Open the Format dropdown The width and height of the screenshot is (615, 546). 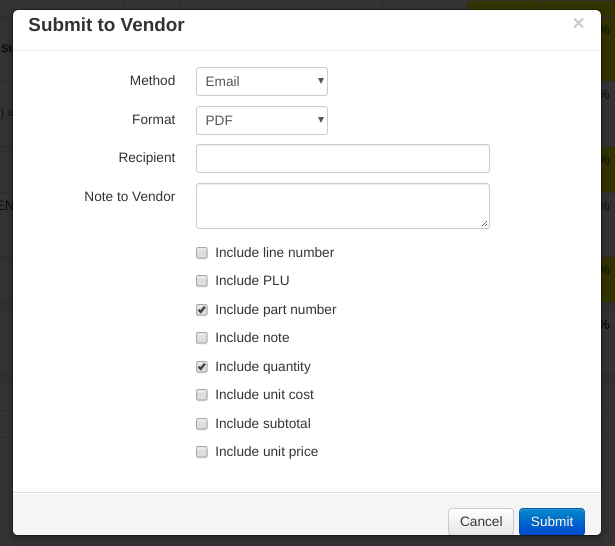tap(261, 120)
